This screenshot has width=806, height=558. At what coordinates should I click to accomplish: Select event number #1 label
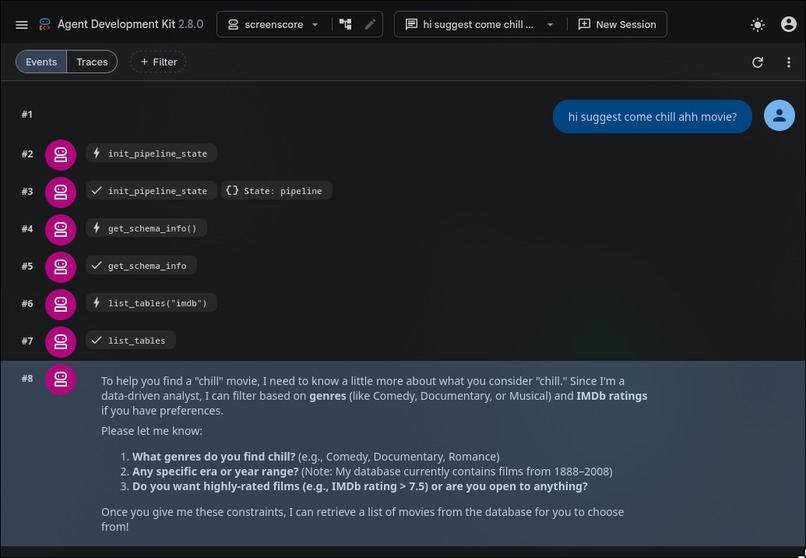coord(27,114)
